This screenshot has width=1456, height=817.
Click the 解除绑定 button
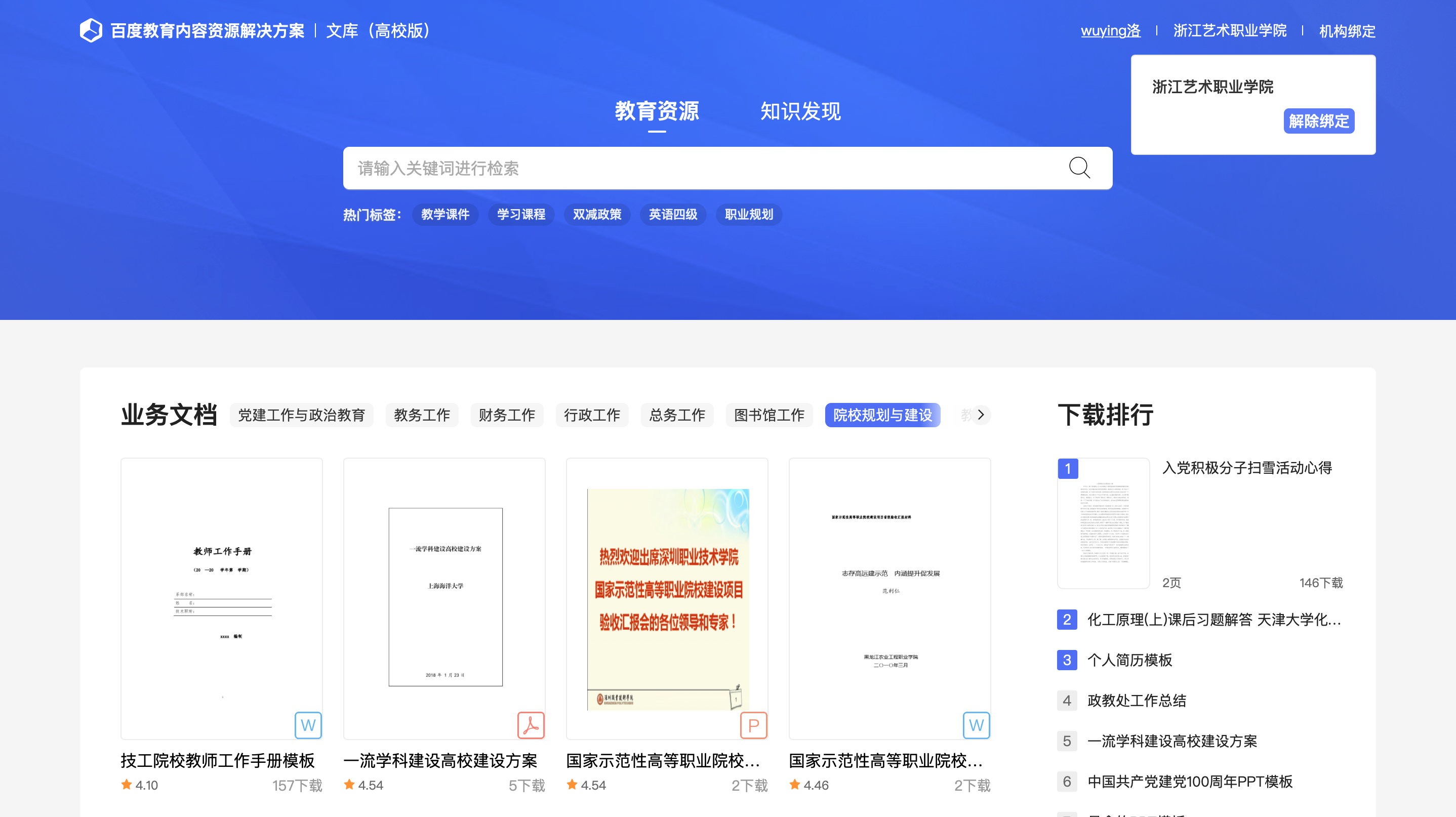[x=1319, y=121]
